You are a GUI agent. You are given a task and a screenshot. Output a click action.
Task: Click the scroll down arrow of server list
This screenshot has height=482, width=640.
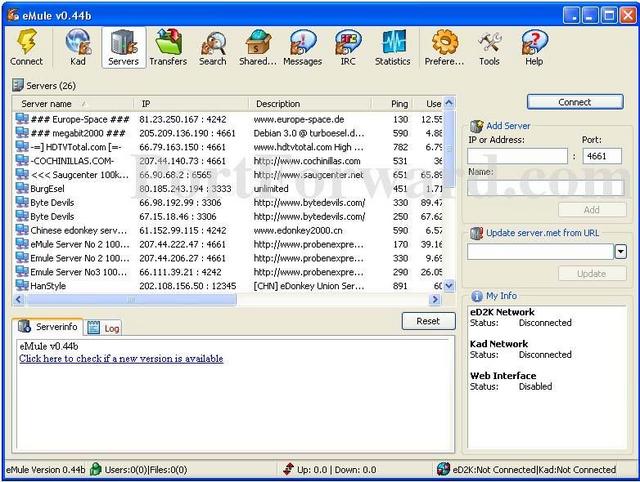coord(449,286)
